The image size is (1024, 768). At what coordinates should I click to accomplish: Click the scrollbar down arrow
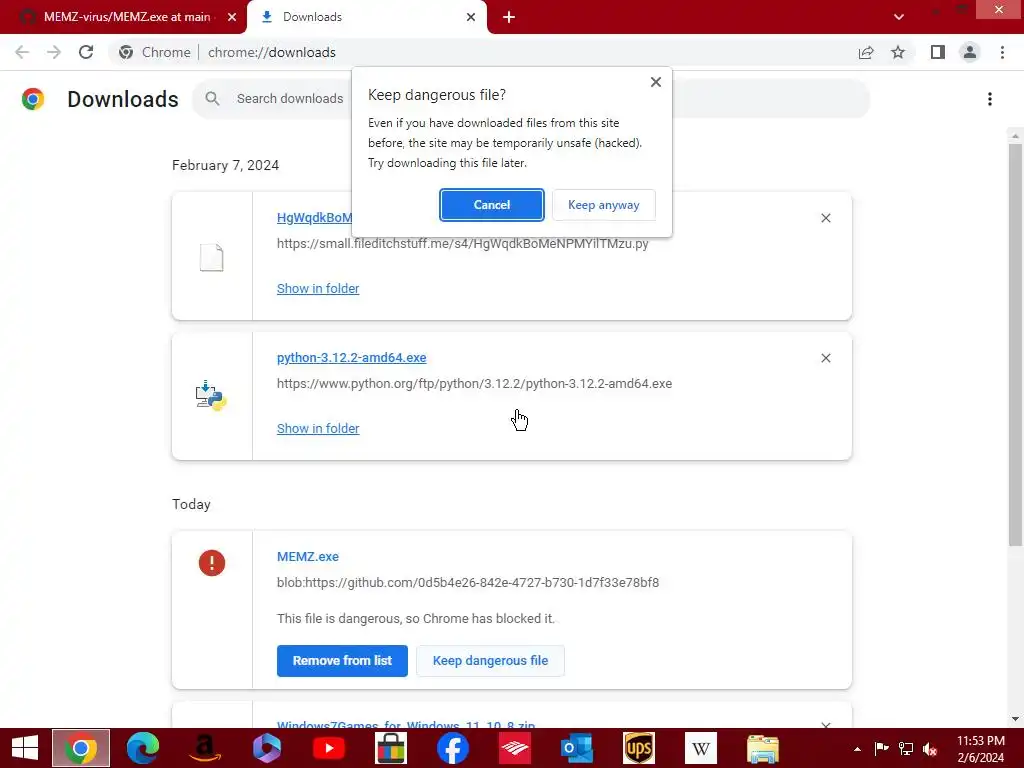pyautogui.click(x=1015, y=719)
